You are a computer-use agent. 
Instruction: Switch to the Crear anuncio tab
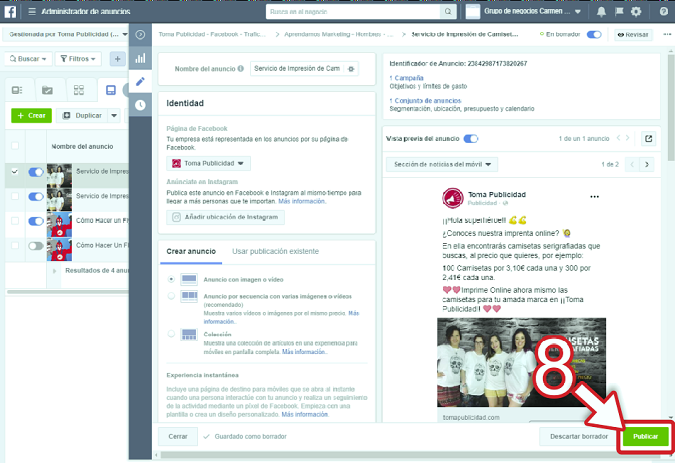coord(191,252)
